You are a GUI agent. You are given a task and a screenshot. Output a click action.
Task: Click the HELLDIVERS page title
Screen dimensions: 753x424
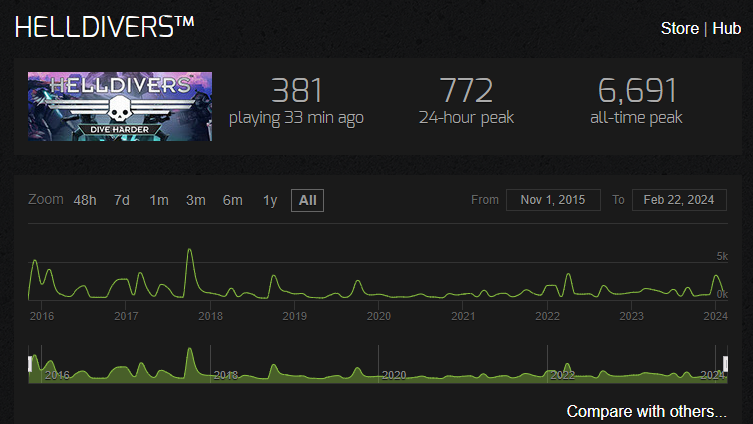105,27
